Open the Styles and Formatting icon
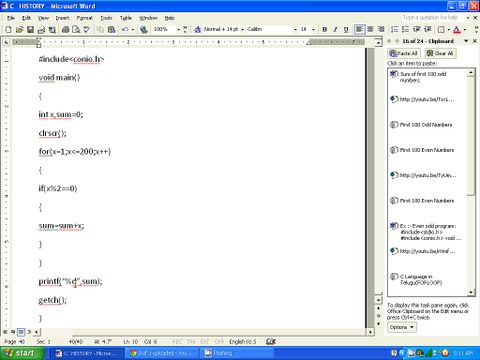 coord(197,30)
